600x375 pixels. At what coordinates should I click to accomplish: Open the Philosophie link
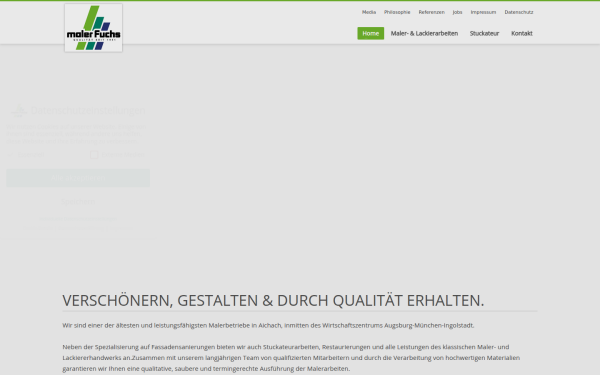click(x=397, y=12)
